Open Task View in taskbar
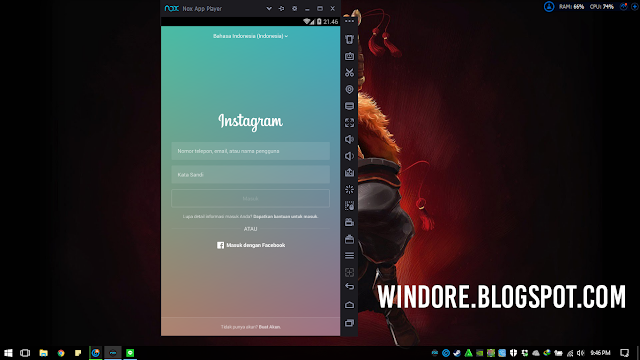The image size is (640, 360). click(25, 353)
